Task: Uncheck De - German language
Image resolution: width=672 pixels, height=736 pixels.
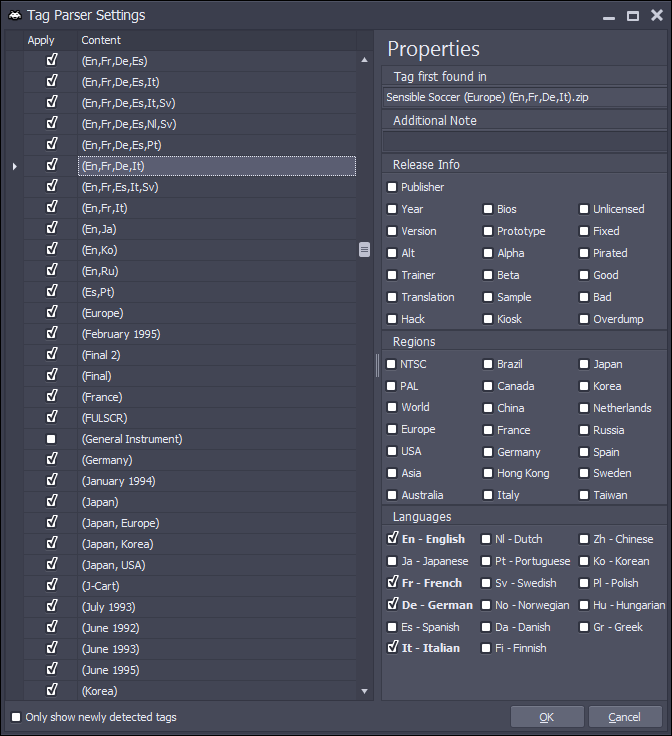Action: click(392, 604)
